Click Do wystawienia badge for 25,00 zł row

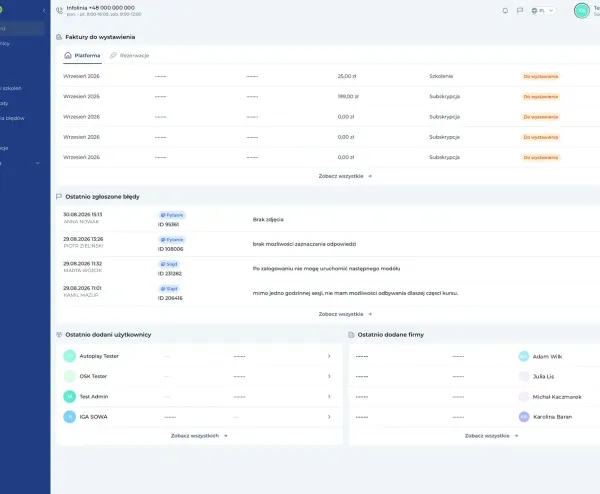[x=541, y=77]
